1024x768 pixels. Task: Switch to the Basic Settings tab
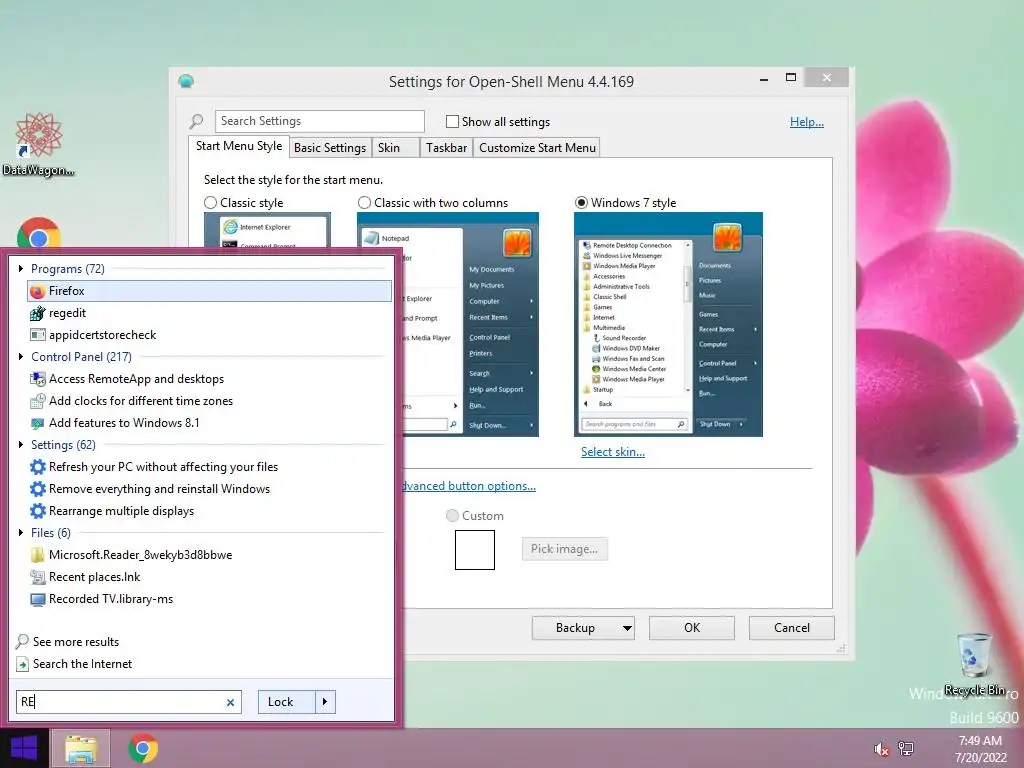pyautogui.click(x=330, y=148)
